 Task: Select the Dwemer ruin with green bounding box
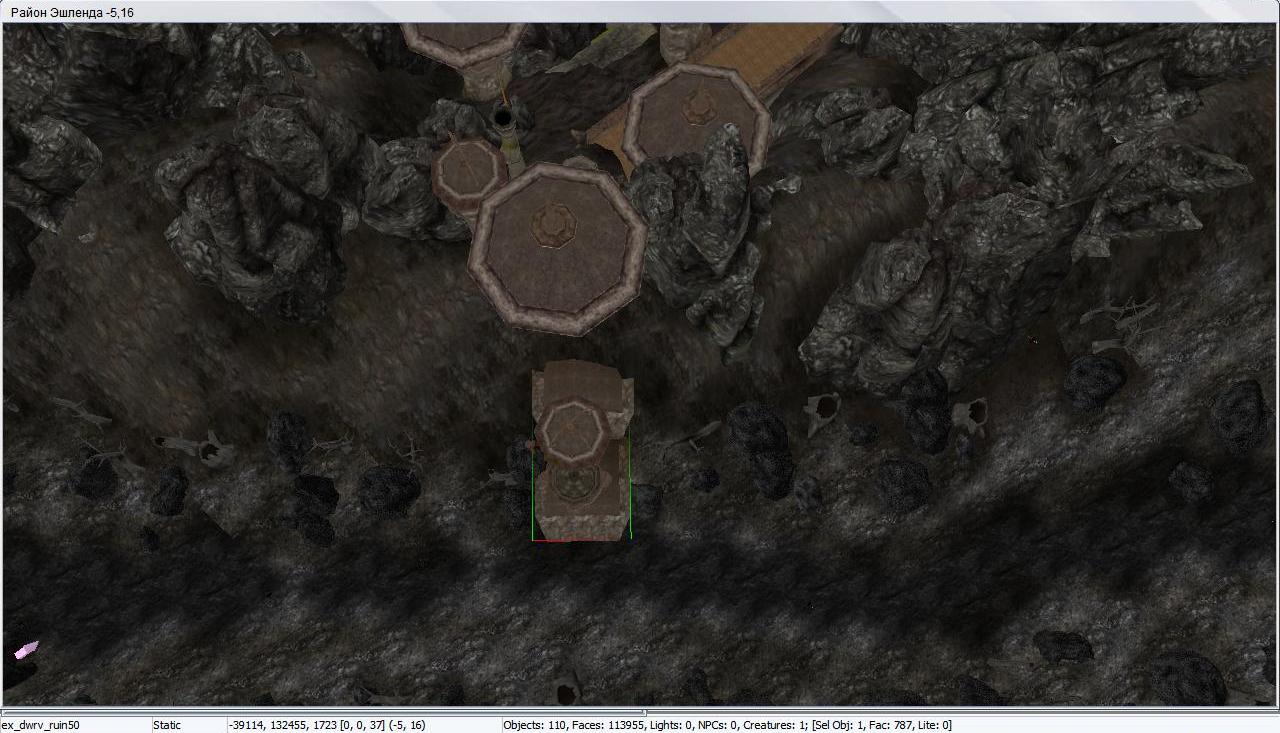[581, 452]
